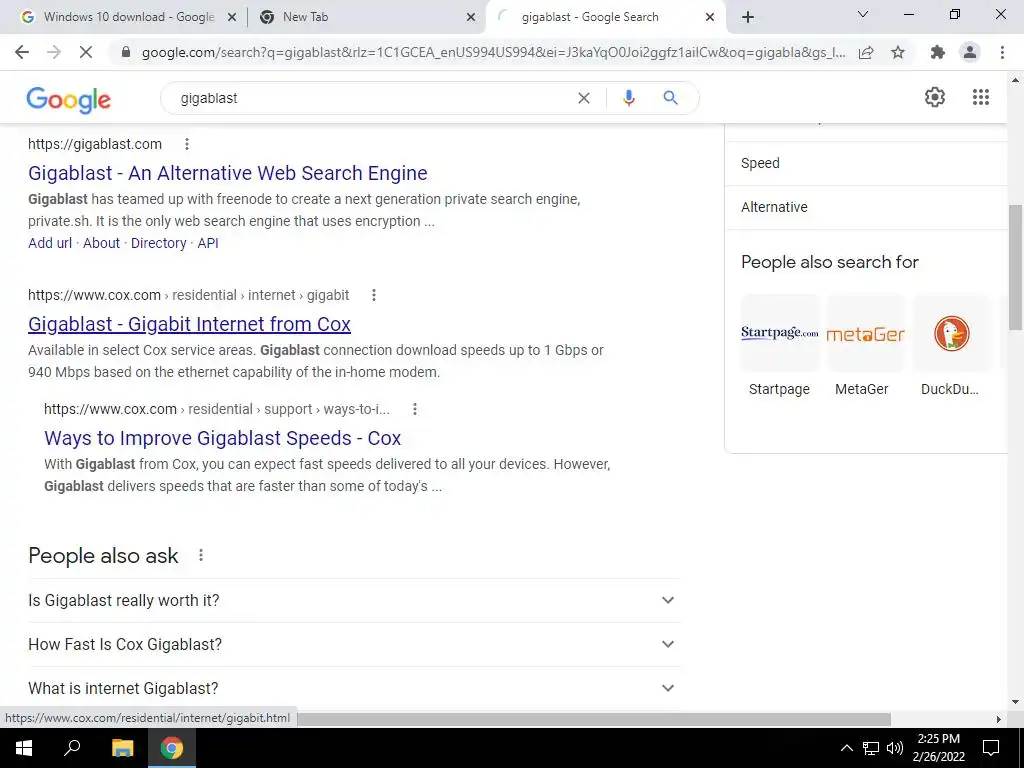Open options for the gigablast.com result

click(x=187, y=144)
